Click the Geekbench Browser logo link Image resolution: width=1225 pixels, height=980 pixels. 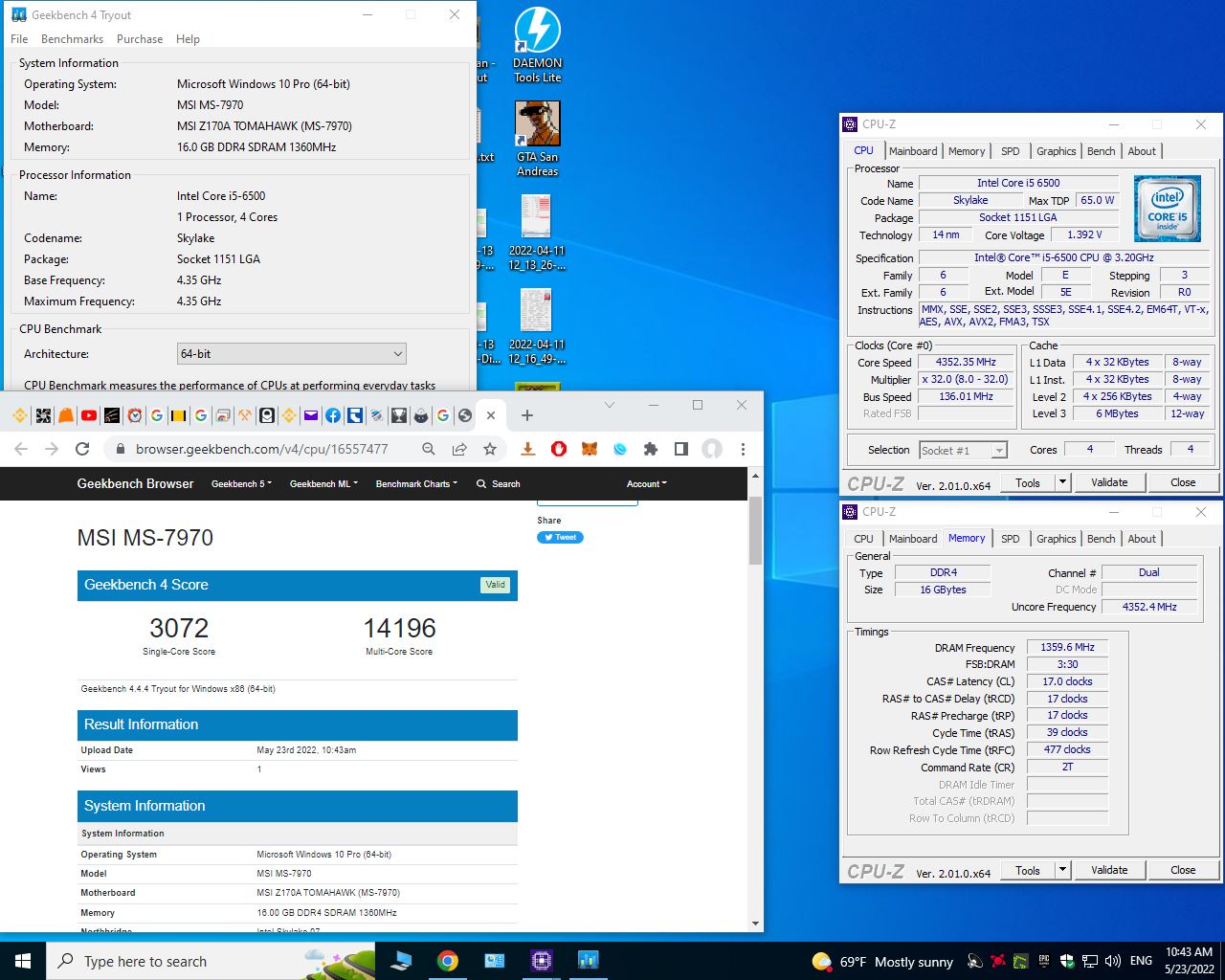pyautogui.click(x=135, y=483)
